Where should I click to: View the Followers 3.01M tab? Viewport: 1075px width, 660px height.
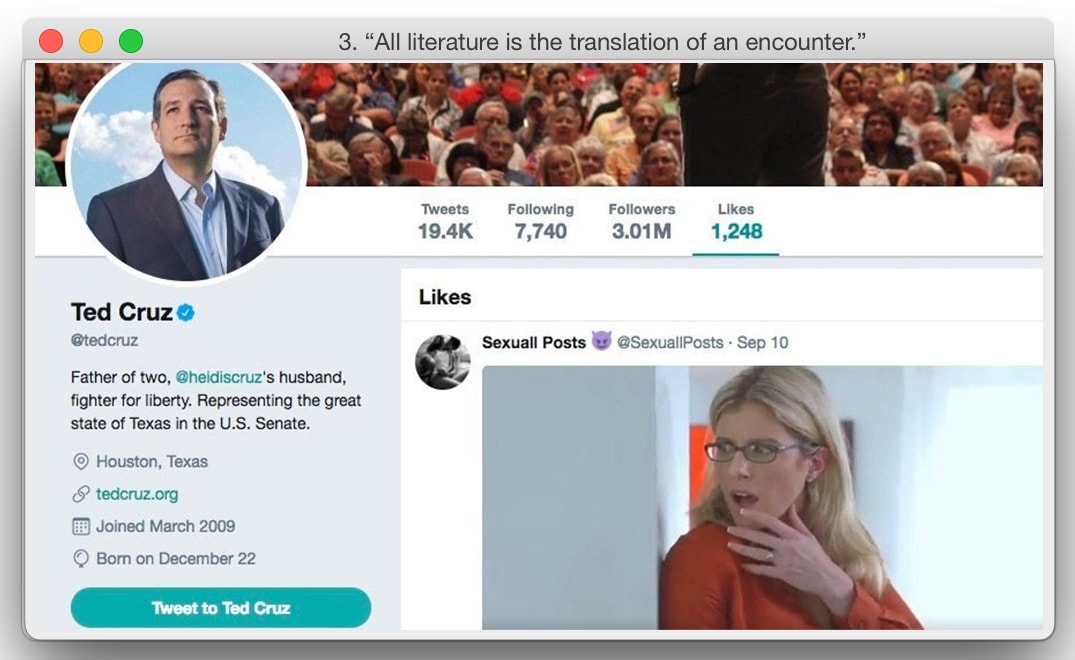[642, 221]
